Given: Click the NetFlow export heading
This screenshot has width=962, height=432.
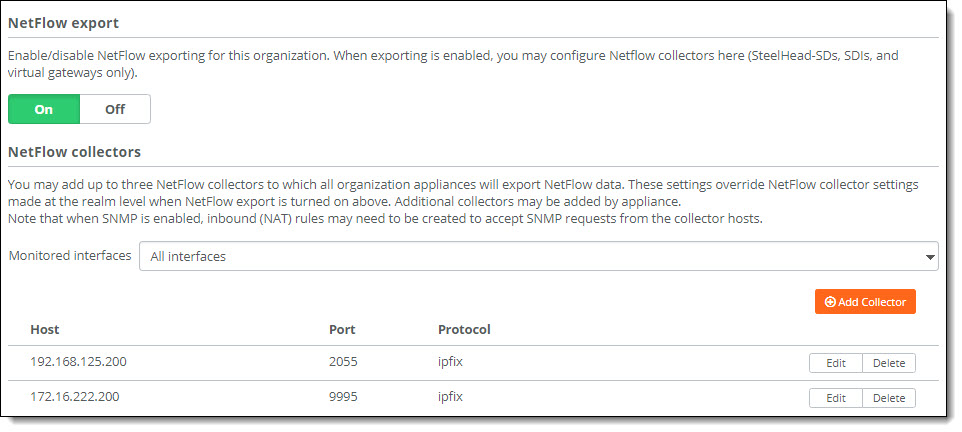Looking at the screenshot, I should tap(63, 23).
